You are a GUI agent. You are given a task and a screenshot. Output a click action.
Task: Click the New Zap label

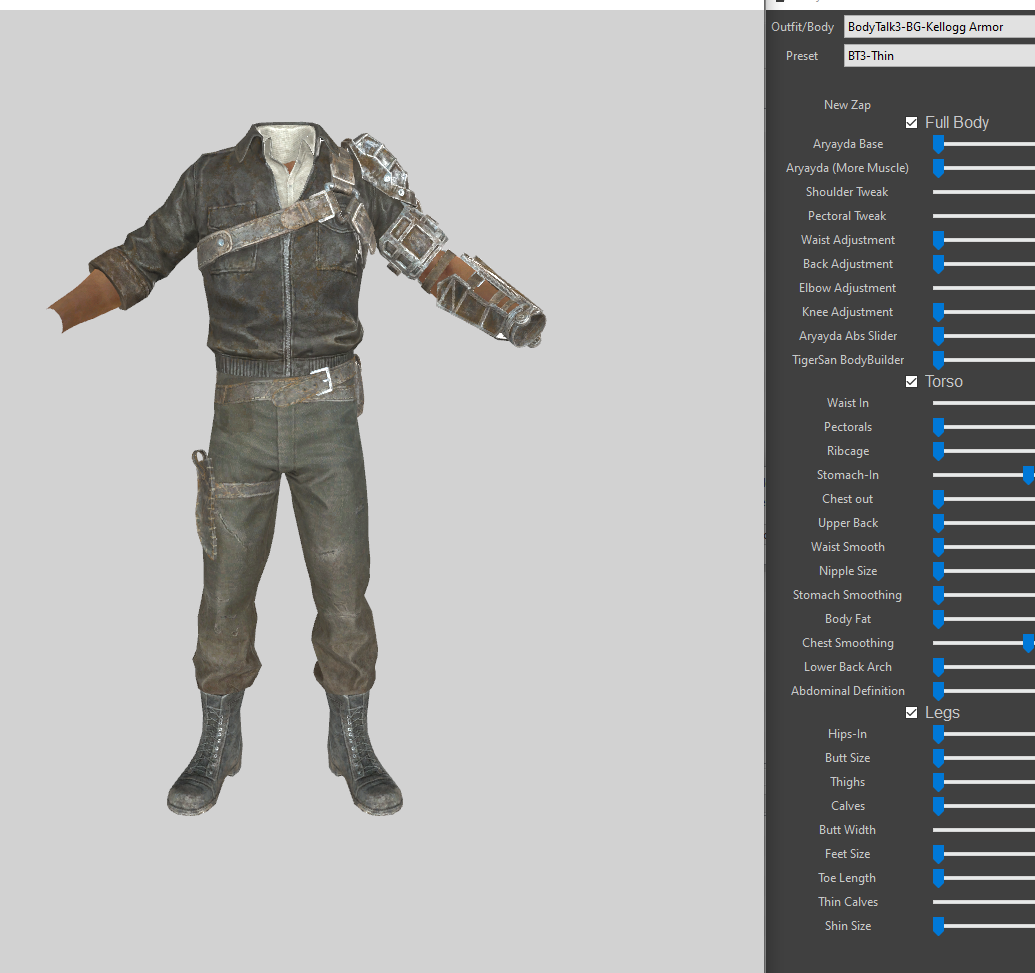point(847,105)
